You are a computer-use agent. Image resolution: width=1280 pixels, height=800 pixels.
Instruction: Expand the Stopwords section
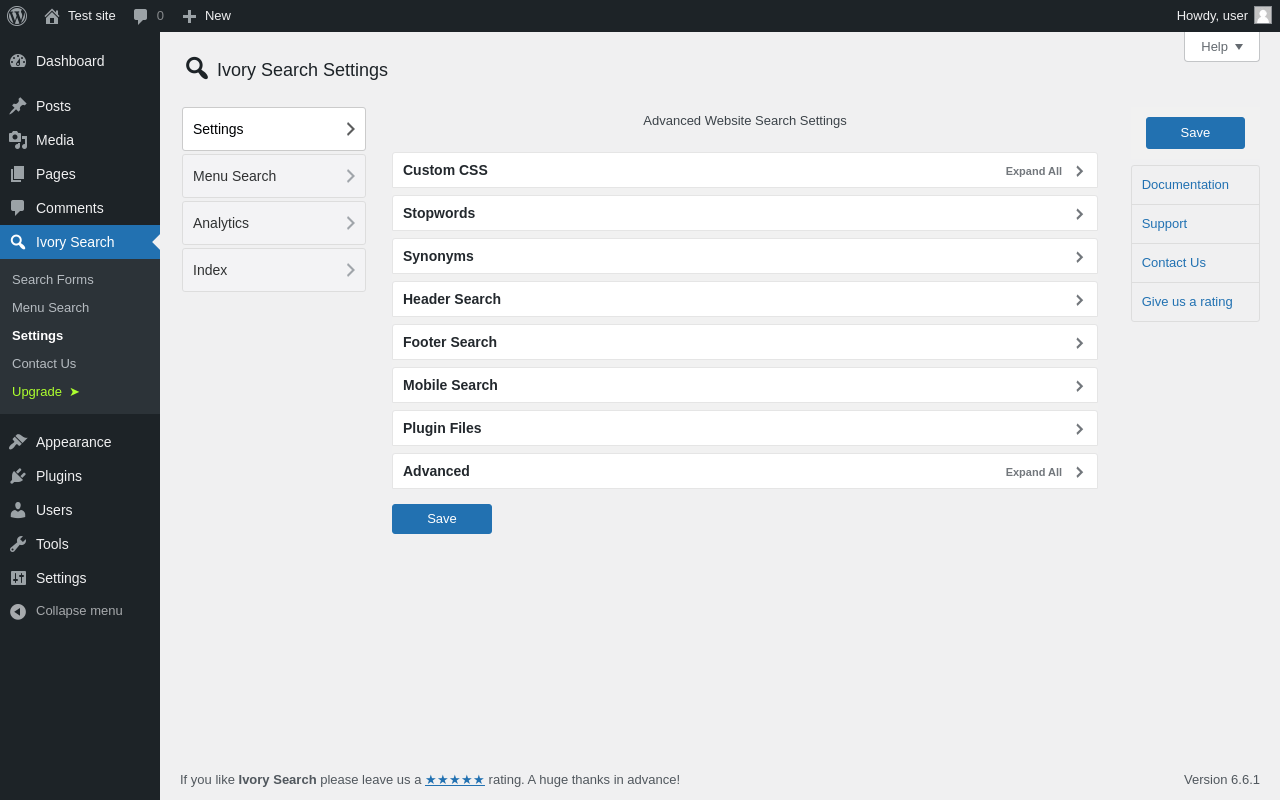coord(745,213)
